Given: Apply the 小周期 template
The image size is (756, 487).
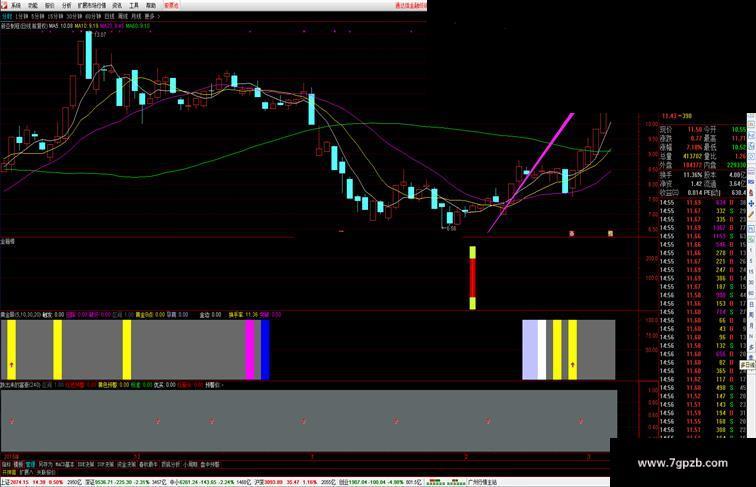Looking at the screenshot, I should [x=190, y=464].
